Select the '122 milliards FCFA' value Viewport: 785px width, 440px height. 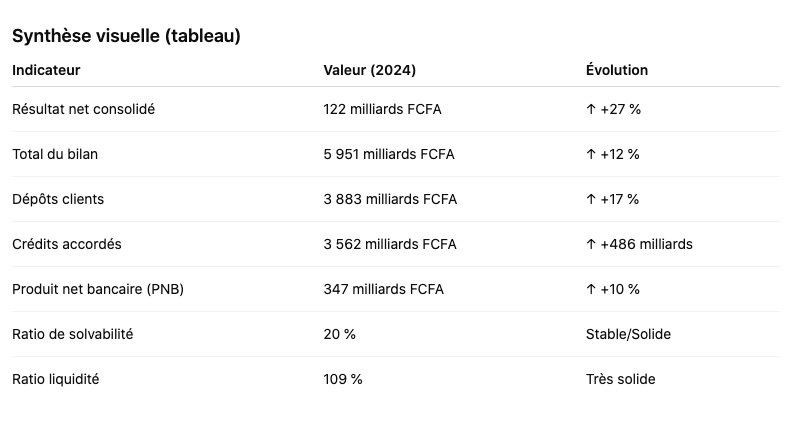(382, 109)
